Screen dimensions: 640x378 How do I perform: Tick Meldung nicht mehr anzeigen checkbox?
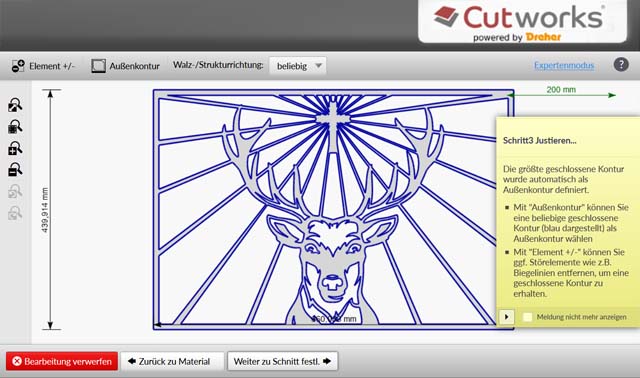[527, 317]
